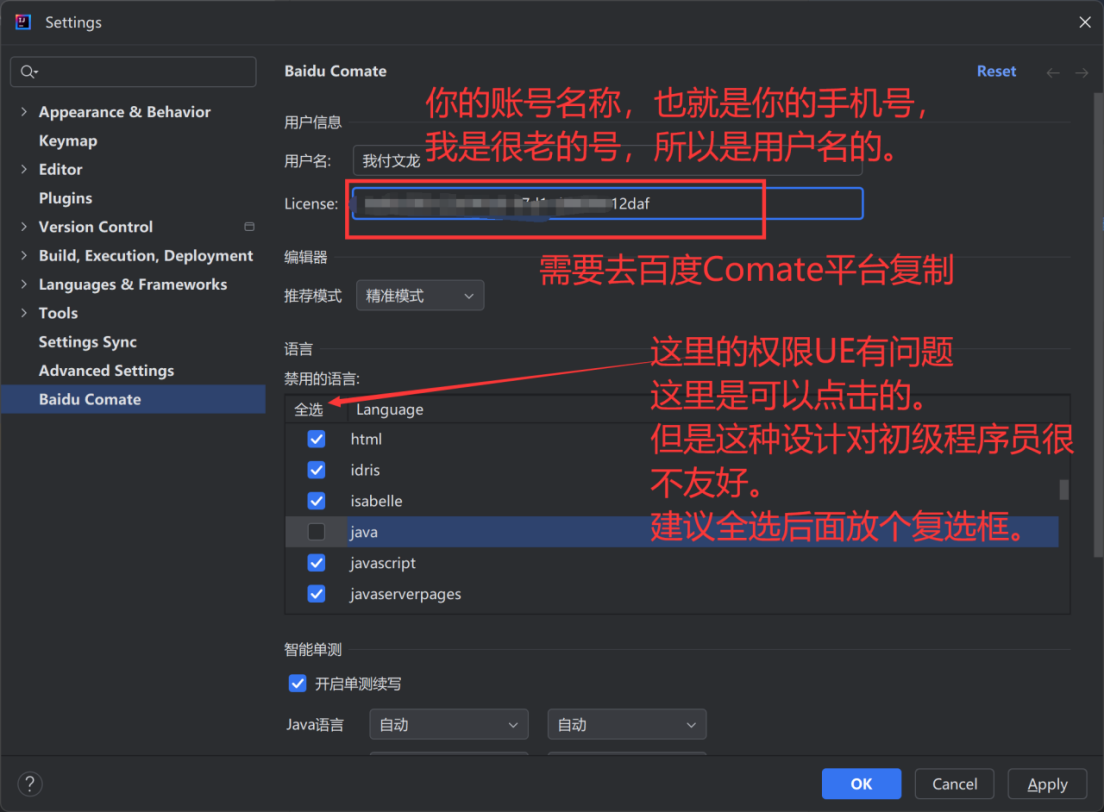Image resolution: width=1104 pixels, height=812 pixels.
Task: Click the OK button
Action: [x=861, y=784]
